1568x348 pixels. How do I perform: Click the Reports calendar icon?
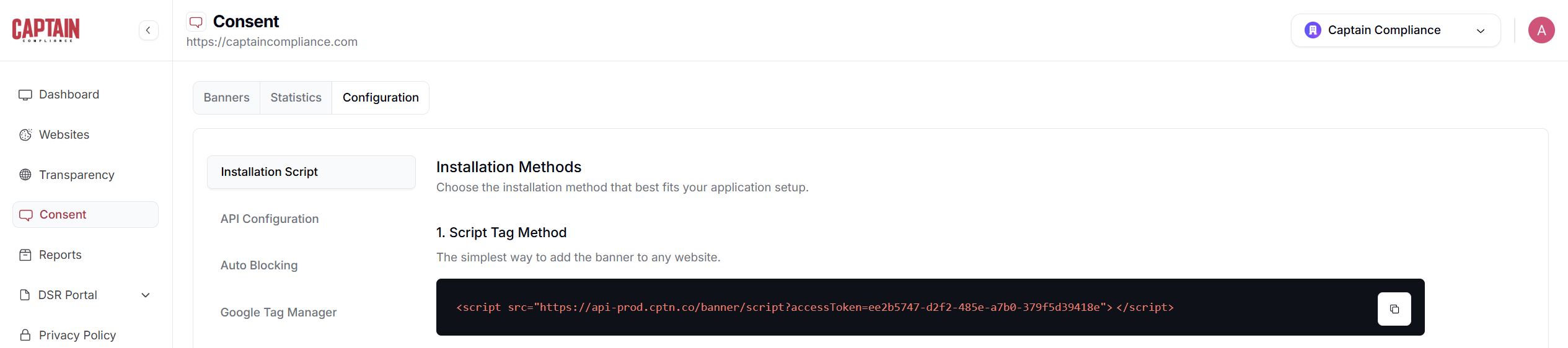pos(25,255)
